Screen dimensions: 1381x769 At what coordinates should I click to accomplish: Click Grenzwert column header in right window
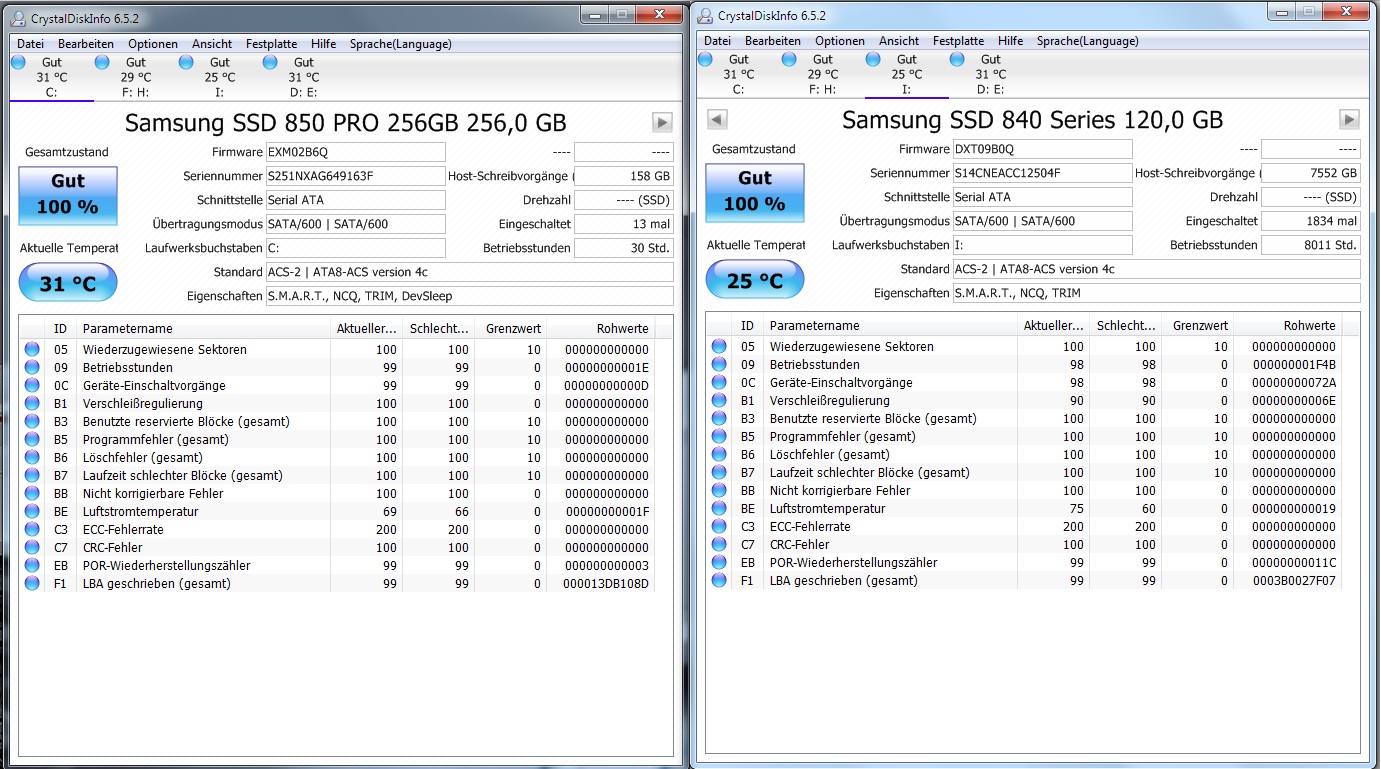point(1197,325)
